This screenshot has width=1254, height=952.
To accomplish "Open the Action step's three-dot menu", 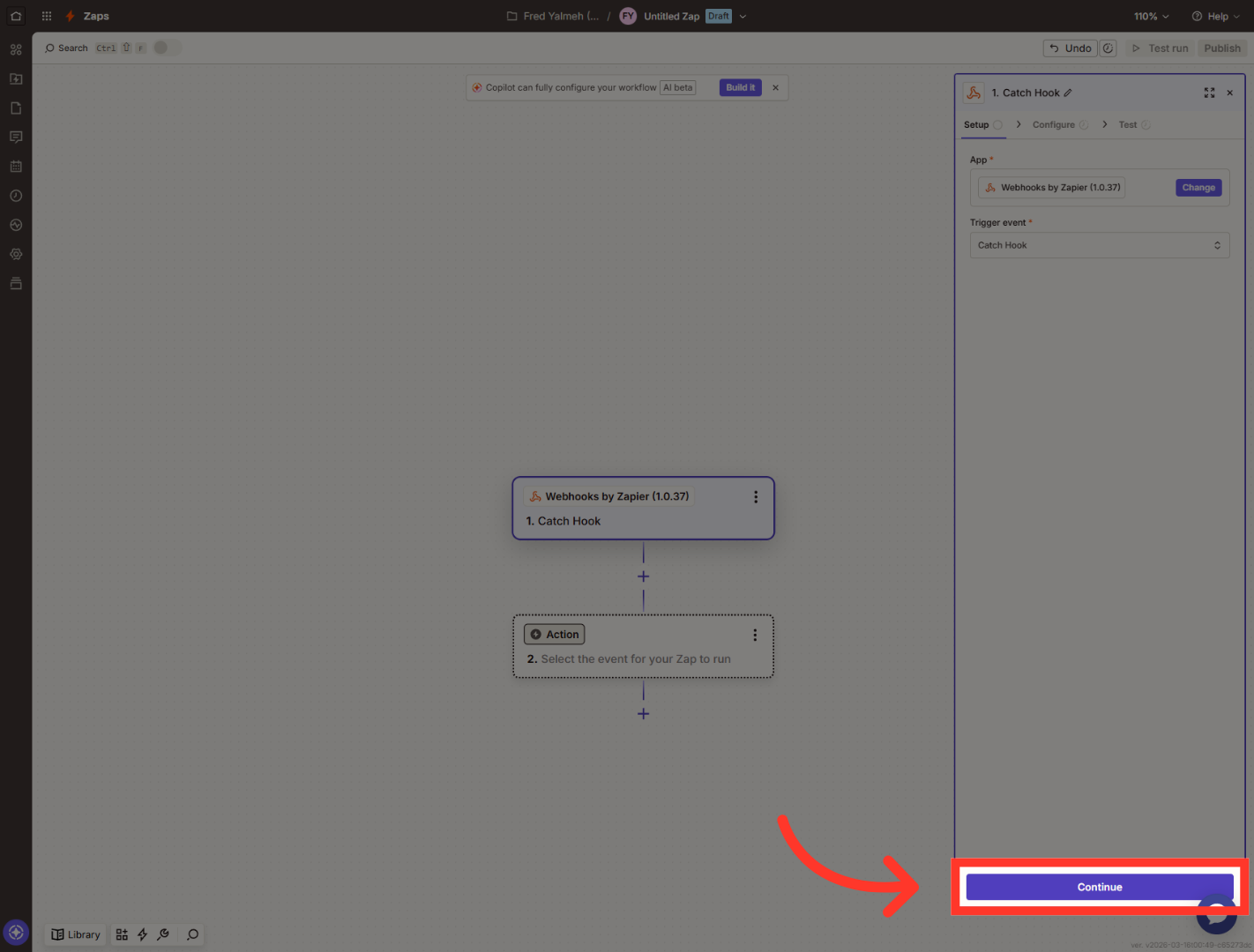I will point(755,635).
